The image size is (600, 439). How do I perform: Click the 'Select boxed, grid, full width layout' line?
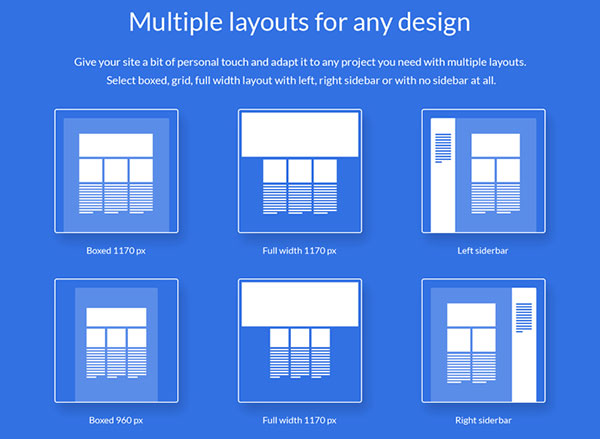[301, 80]
